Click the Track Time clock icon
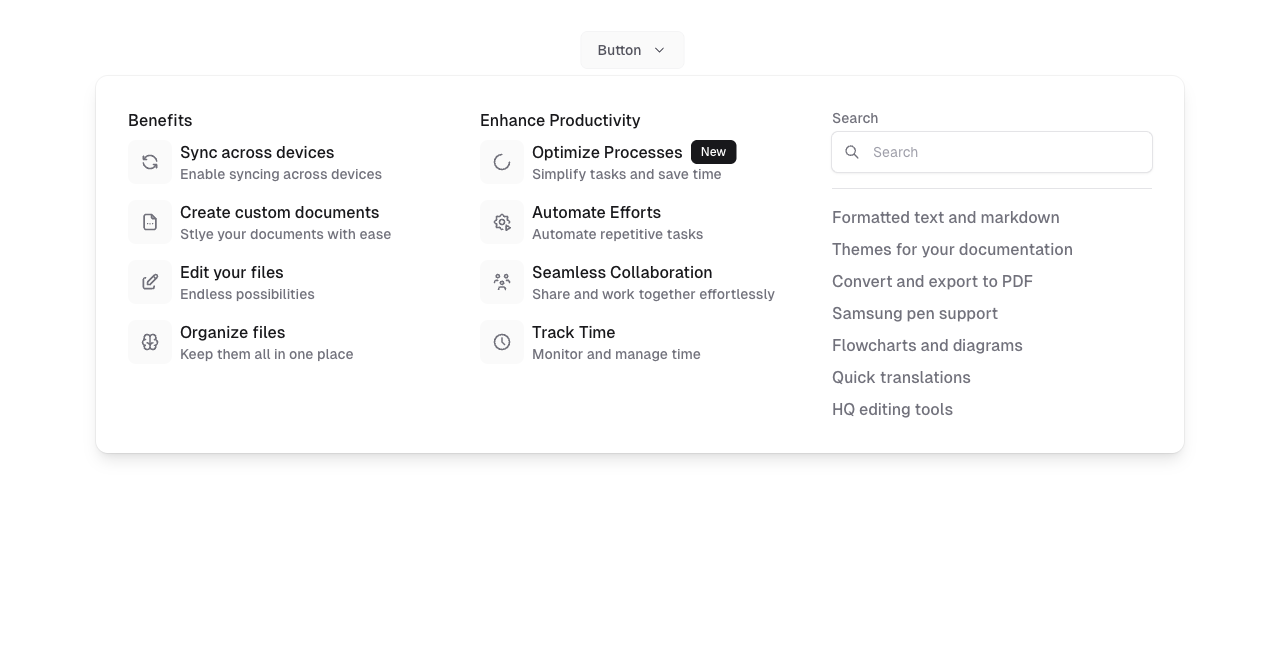Image resolution: width=1265 pixels, height=650 pixels. pyautogui.click(x=502, y=342)
